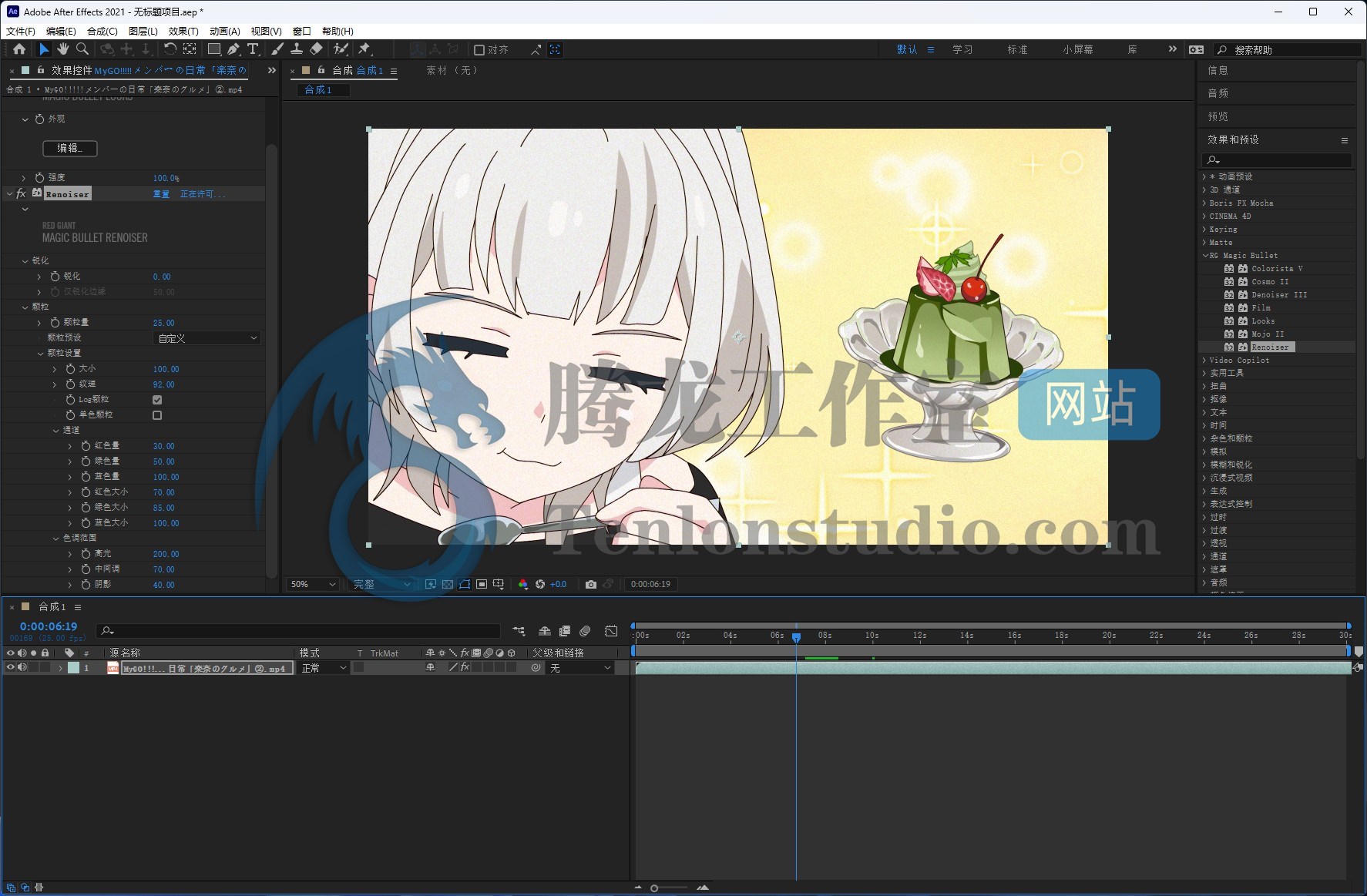1367x896 pixels.
Task: Click the reset exposure aperture icon
Action: [540, 585]
